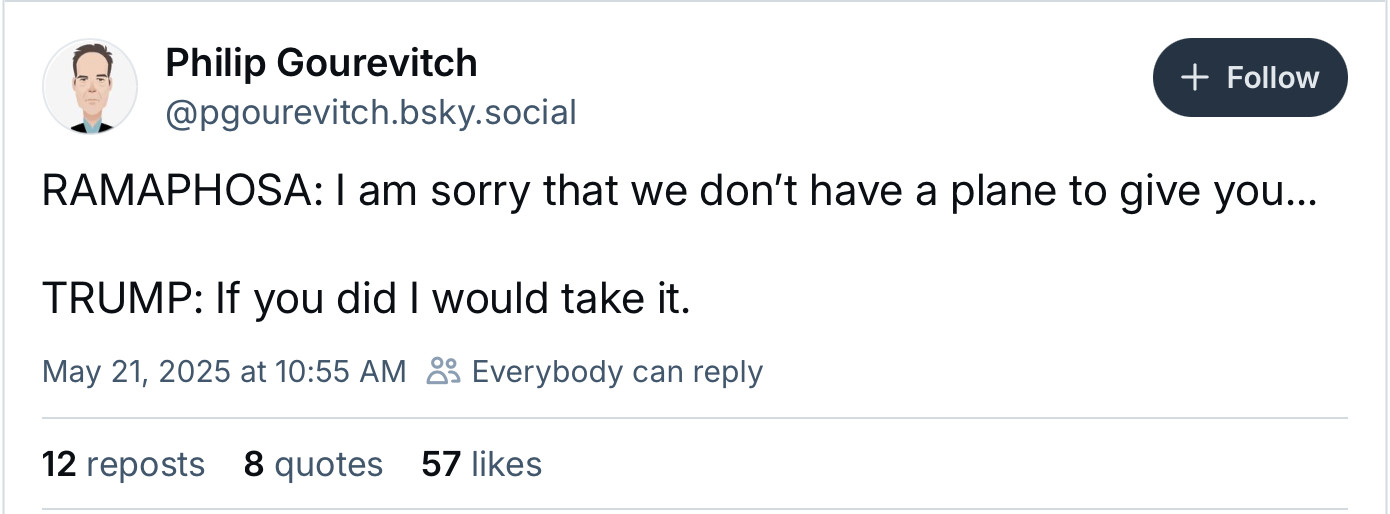This screenshot has width=1390, height=514.
Task: Click the word "TRUMP:" in the post
Action: [124, 299]
